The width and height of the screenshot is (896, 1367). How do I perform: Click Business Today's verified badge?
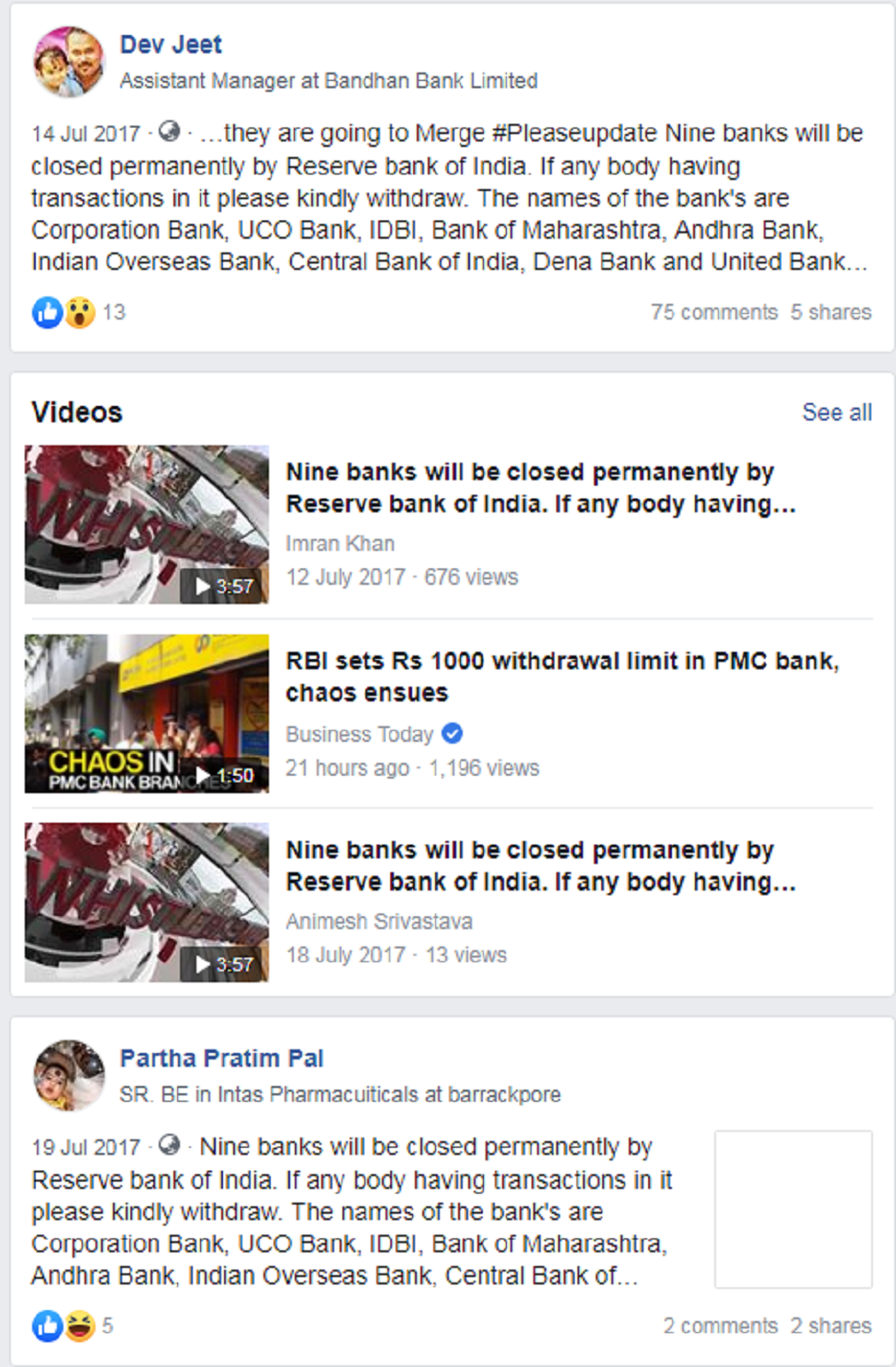click(x=452, y=734)
